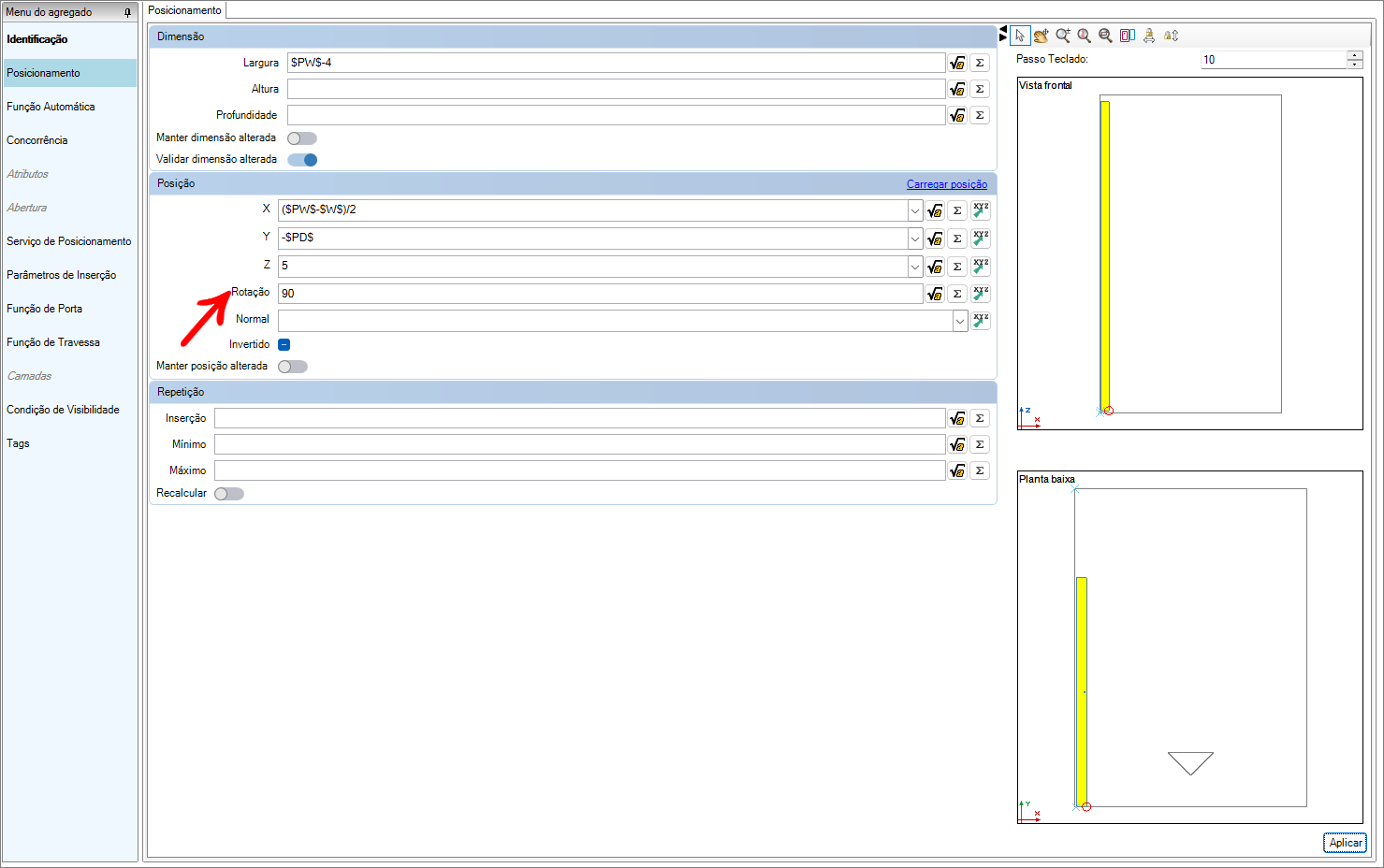Click the XYZ picker for Normal
The width and height of the screenshot is (1384, 868).
click(981, 321)
